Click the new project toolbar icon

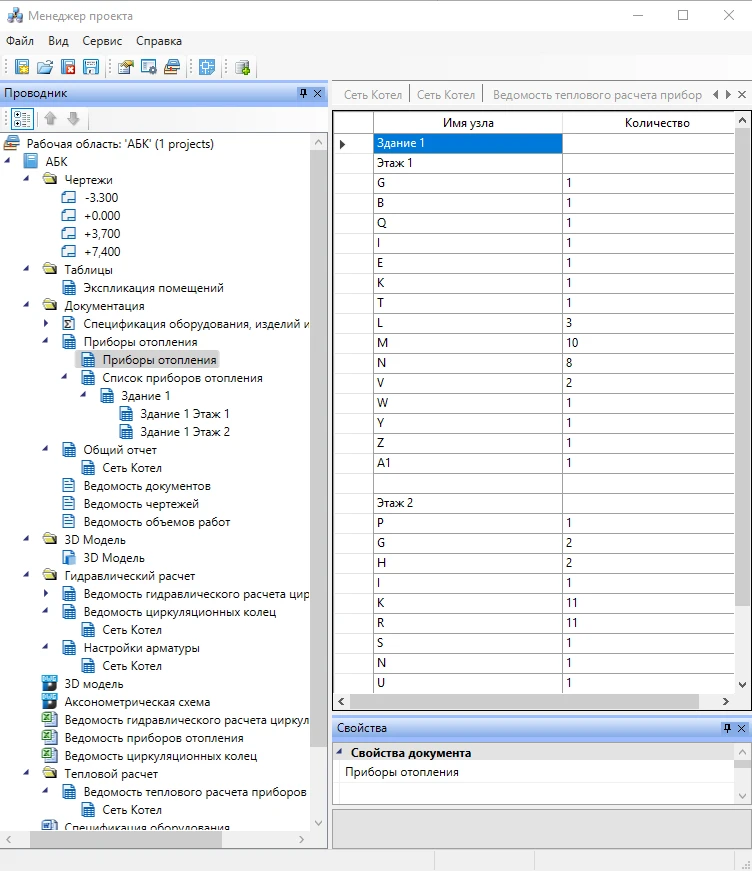click(21, 67)
